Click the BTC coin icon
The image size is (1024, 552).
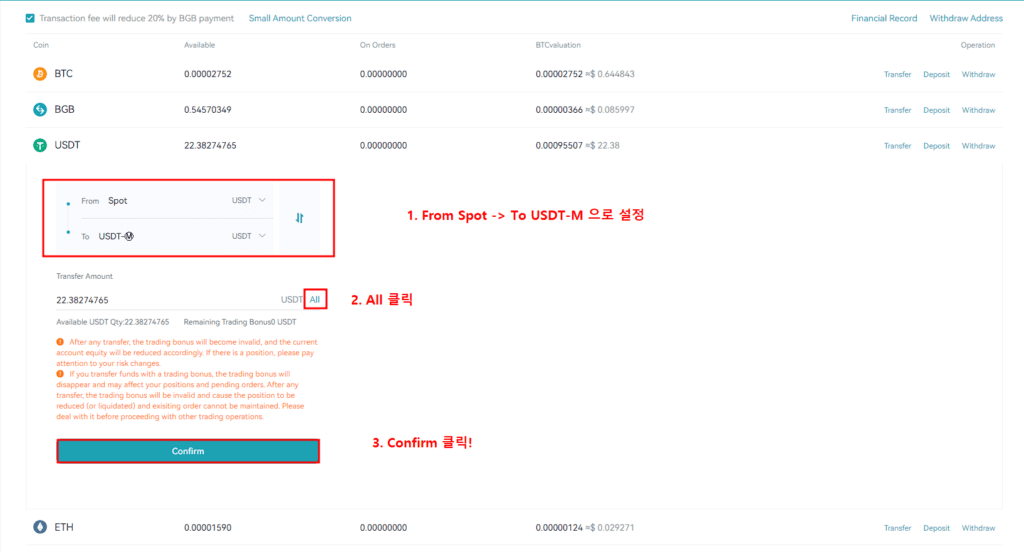(40, 74)
